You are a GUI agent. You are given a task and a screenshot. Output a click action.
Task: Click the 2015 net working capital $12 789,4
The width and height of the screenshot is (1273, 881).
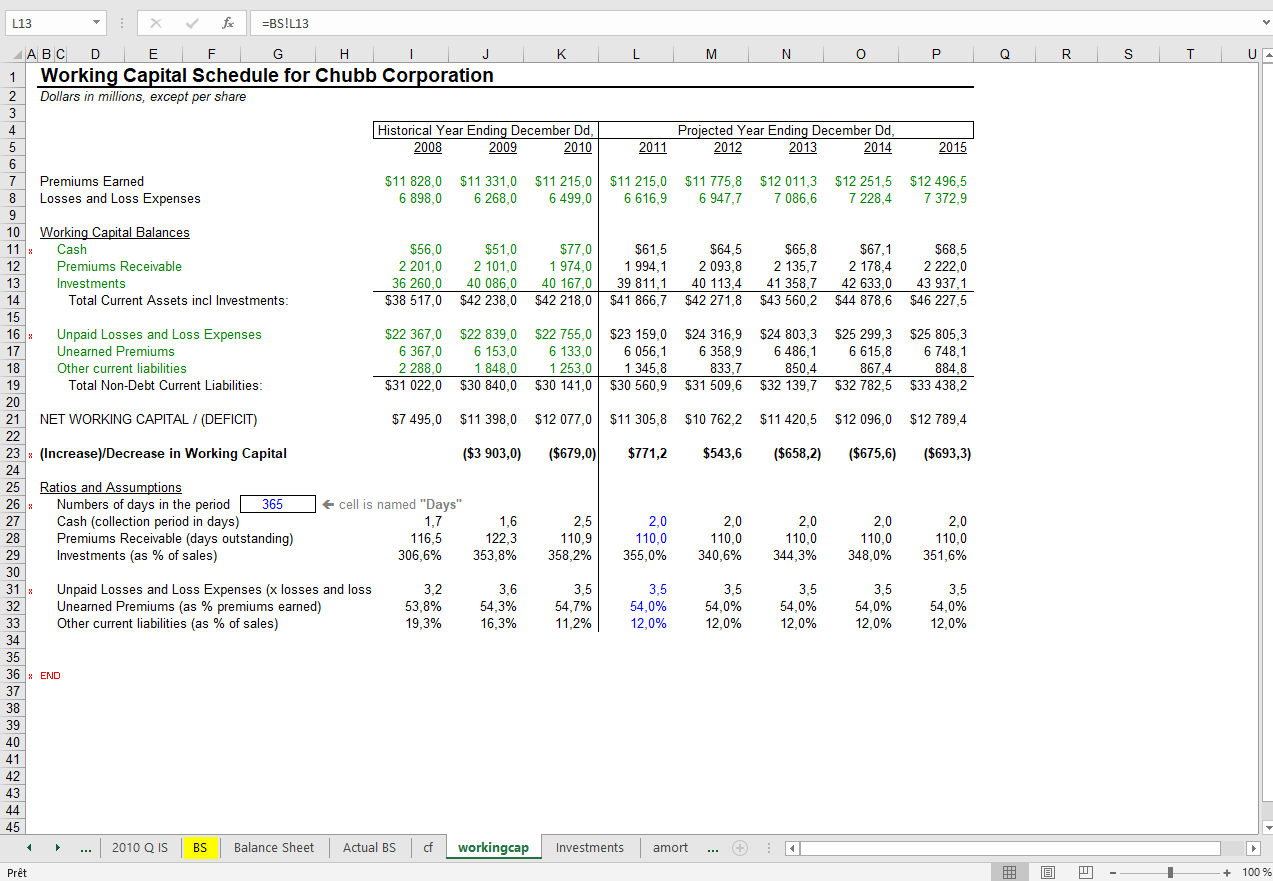point(938,419)
